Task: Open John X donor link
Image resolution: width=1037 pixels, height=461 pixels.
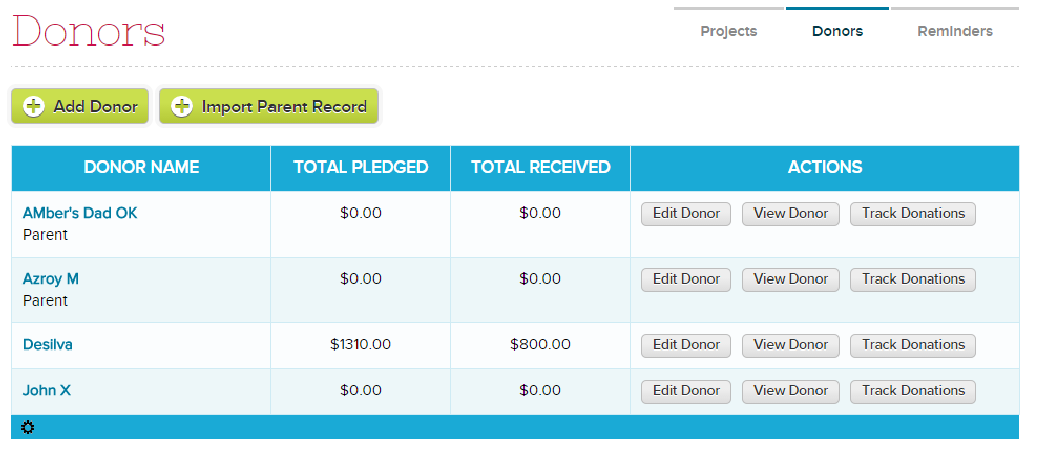Action: click(x=46, y=390)
